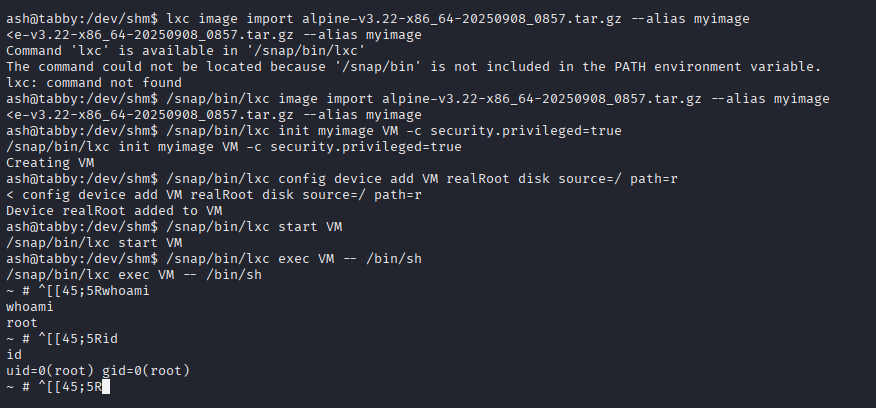
Task: Click the echoed 'id' line above uid output
Action: [14, 354]
